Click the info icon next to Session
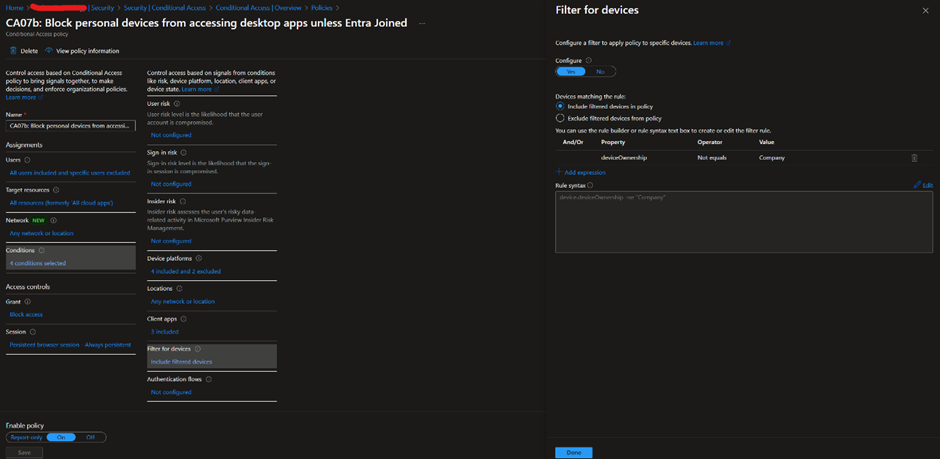The image size is (940, 459). click(32, 331)
